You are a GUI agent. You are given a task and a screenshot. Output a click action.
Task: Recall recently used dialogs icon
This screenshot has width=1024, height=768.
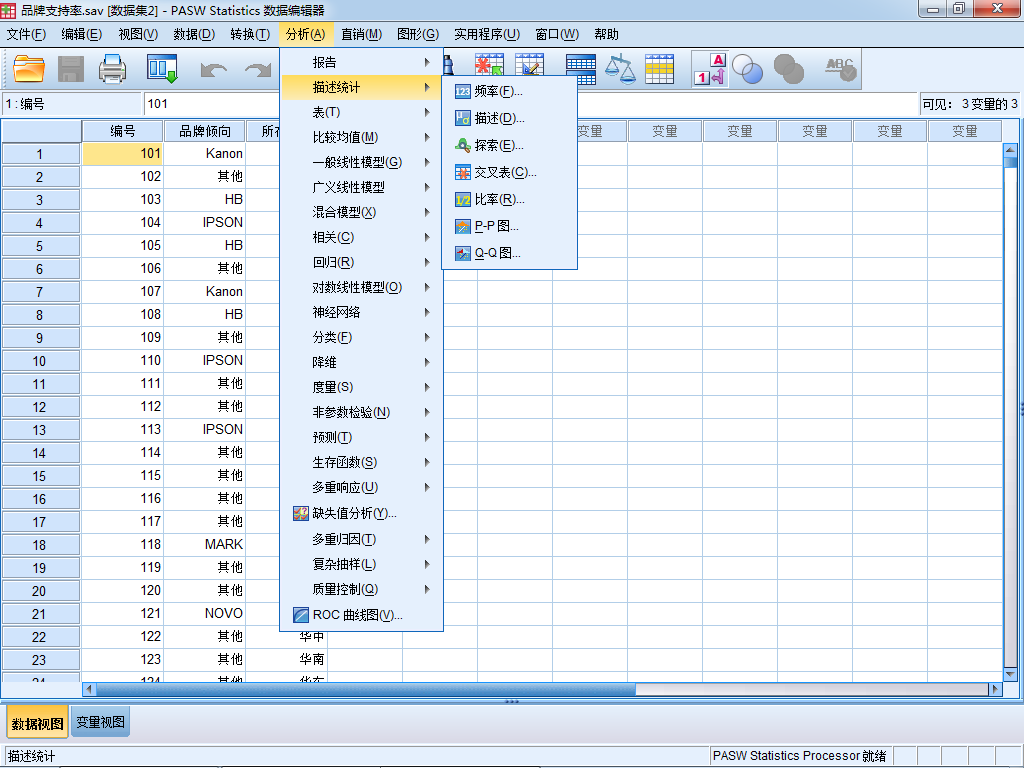(x=162, y=69)
